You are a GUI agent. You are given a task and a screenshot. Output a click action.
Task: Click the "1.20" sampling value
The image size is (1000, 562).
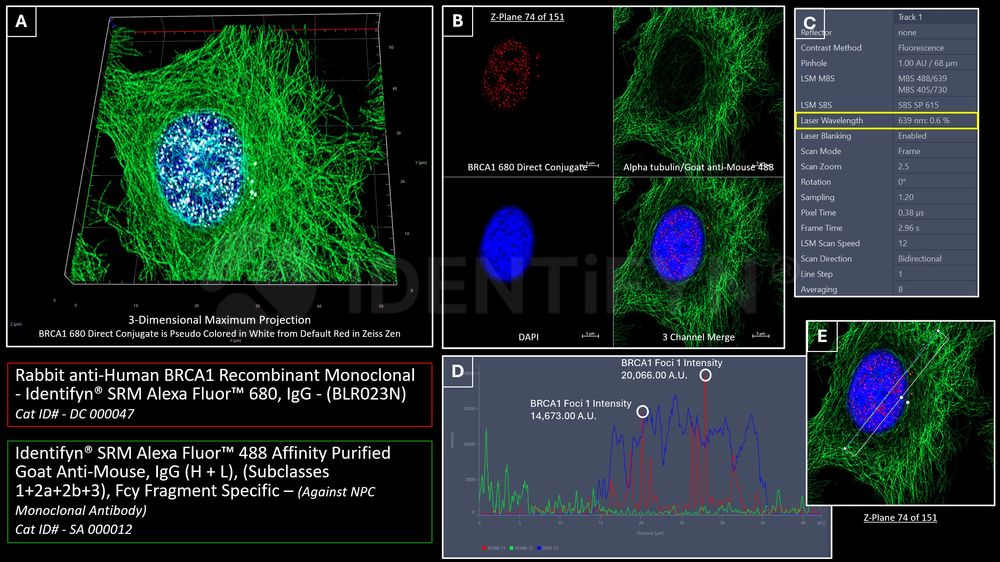pos(906,197)
